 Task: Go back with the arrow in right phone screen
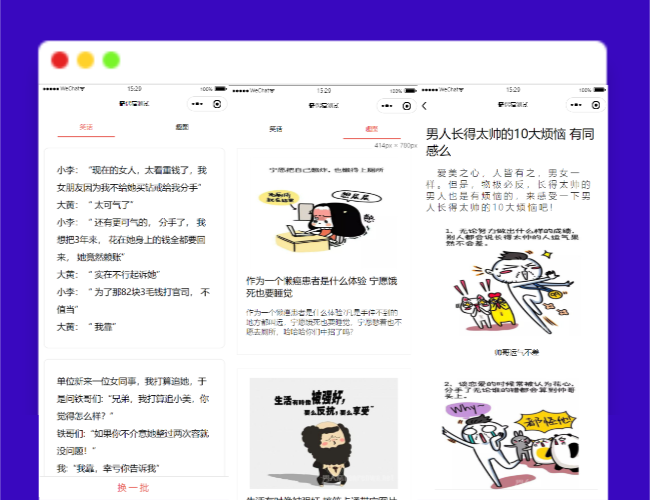424,106
